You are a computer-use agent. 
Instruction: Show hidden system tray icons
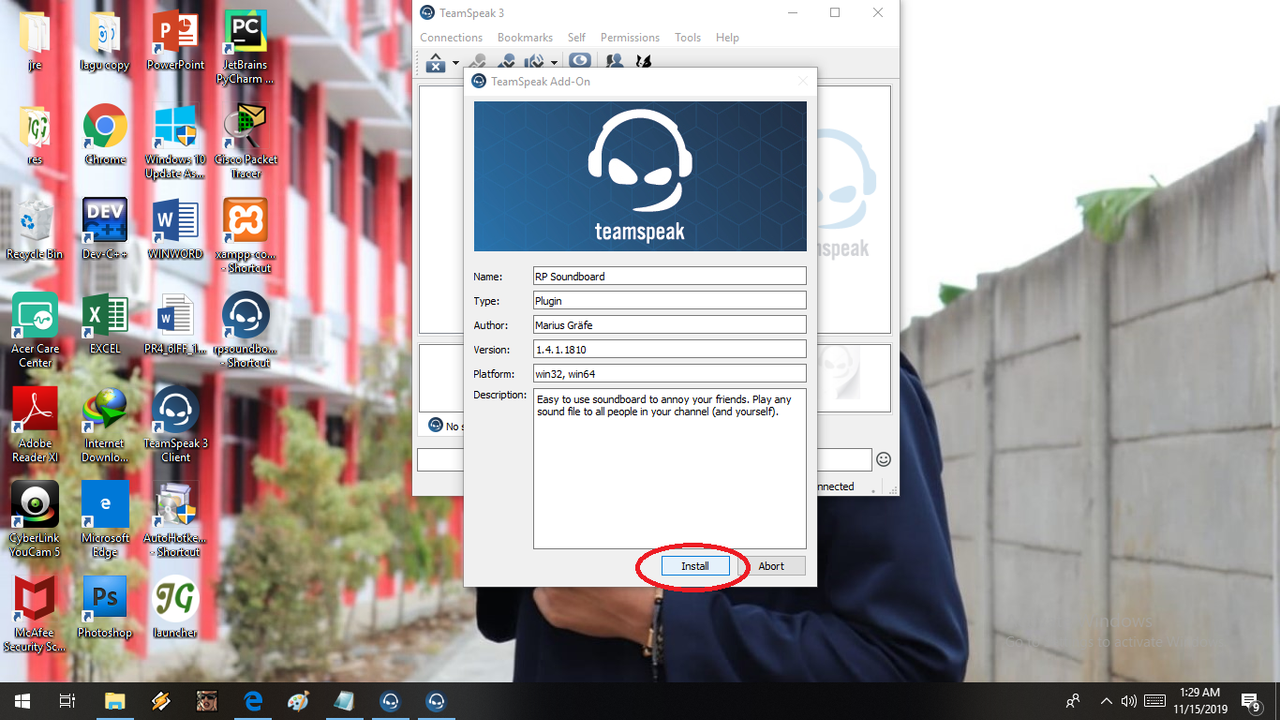click(1106, 701)
